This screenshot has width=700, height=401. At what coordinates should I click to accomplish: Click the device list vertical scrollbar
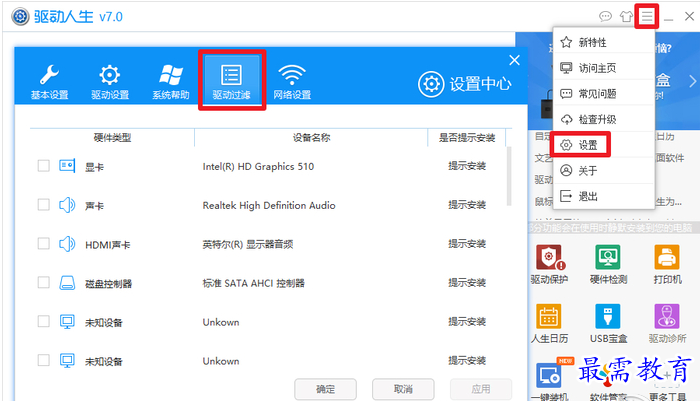[x=508, y=176]
